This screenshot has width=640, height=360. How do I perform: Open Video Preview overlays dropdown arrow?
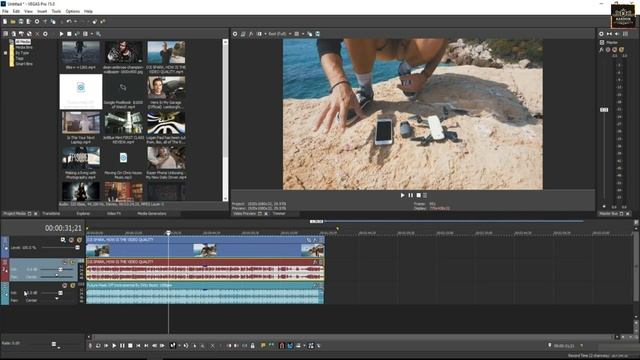(x=302, y=34)
